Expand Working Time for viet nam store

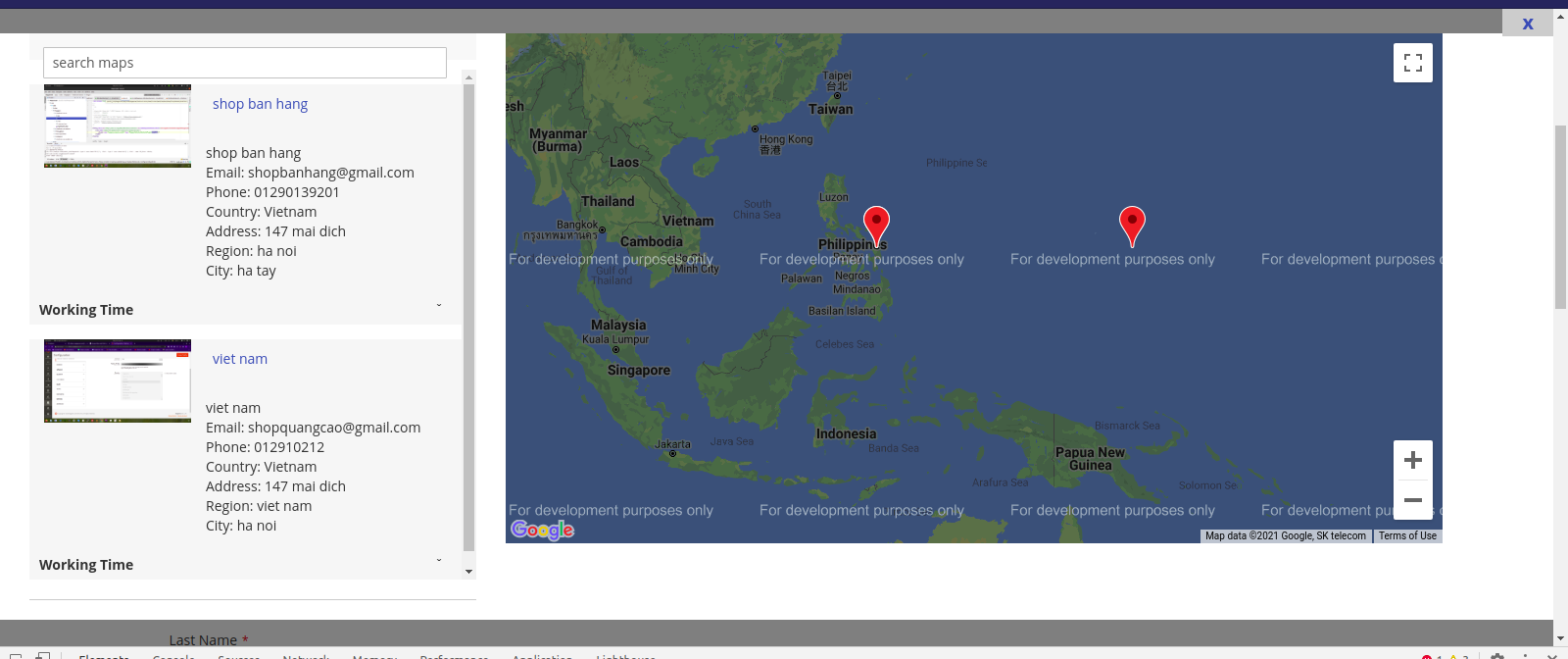pyautogui.click(x=438, y=561)
